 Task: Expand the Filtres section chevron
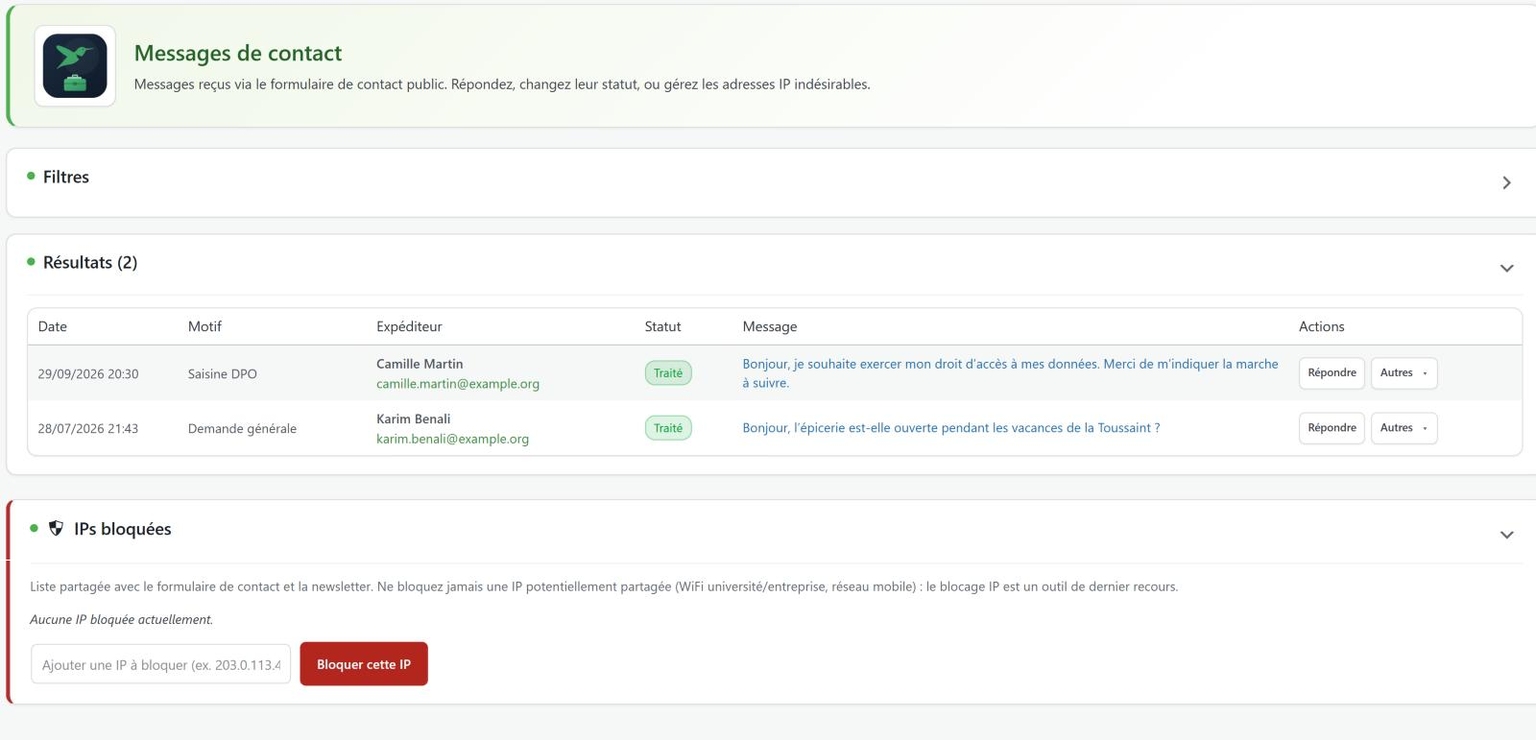click(1506, 183)
